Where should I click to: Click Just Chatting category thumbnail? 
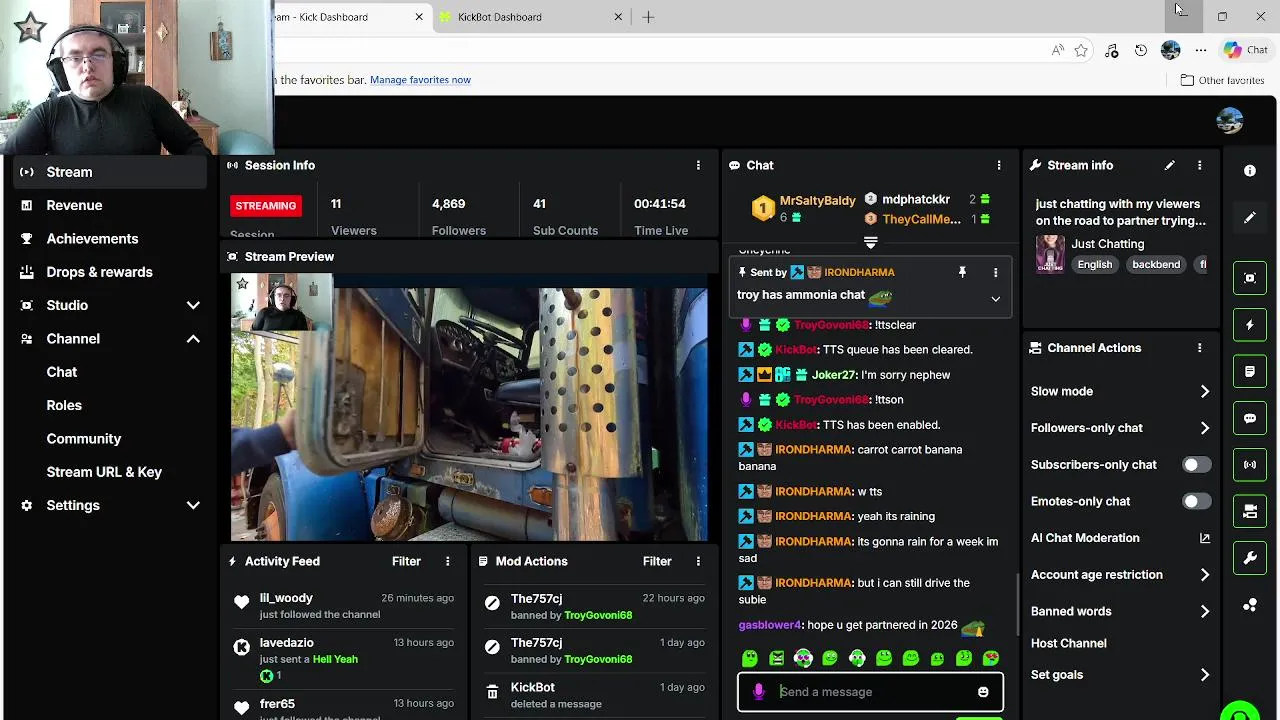coord(1050,254)
